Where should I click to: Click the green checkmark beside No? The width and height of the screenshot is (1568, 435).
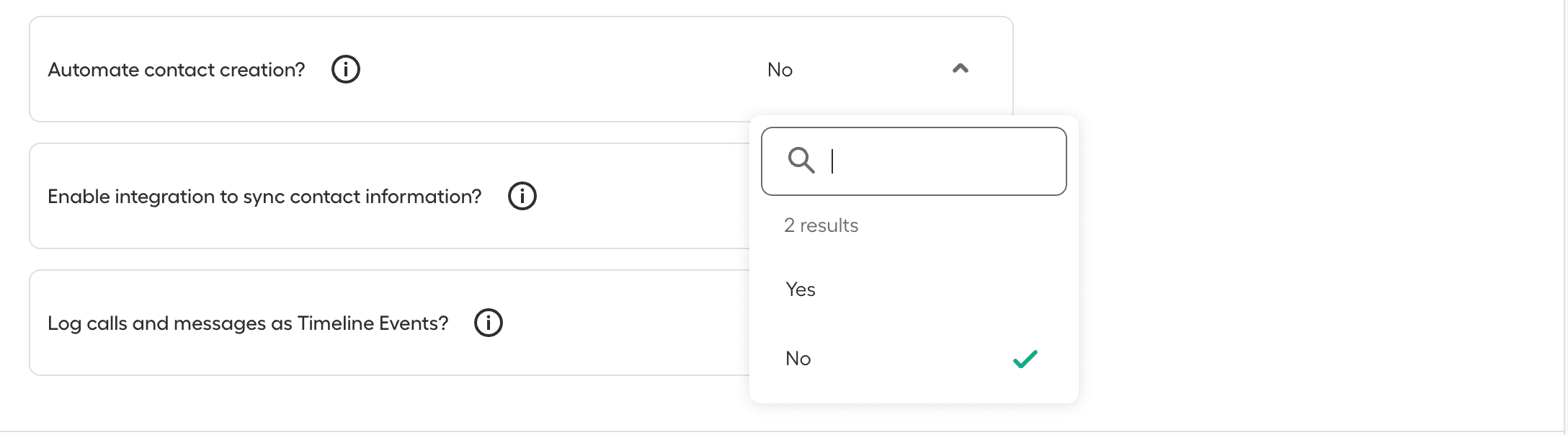point(1025,359)
